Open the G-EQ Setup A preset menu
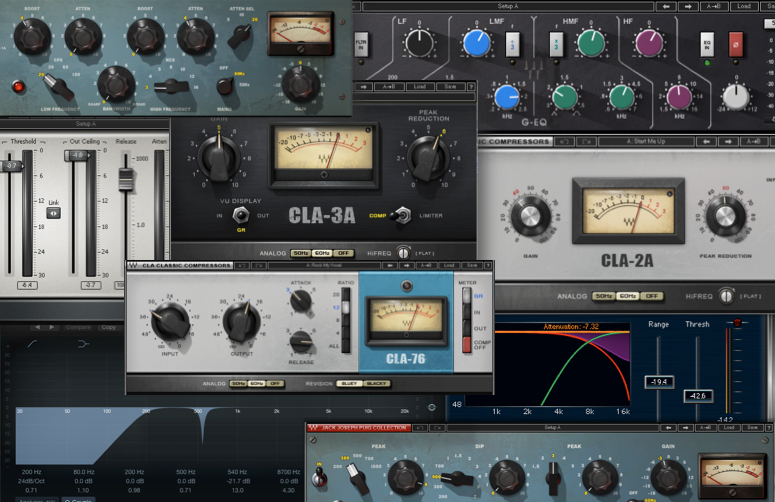Image resolution: width=775 pixels, height=502 pixels. click(507, 6)
